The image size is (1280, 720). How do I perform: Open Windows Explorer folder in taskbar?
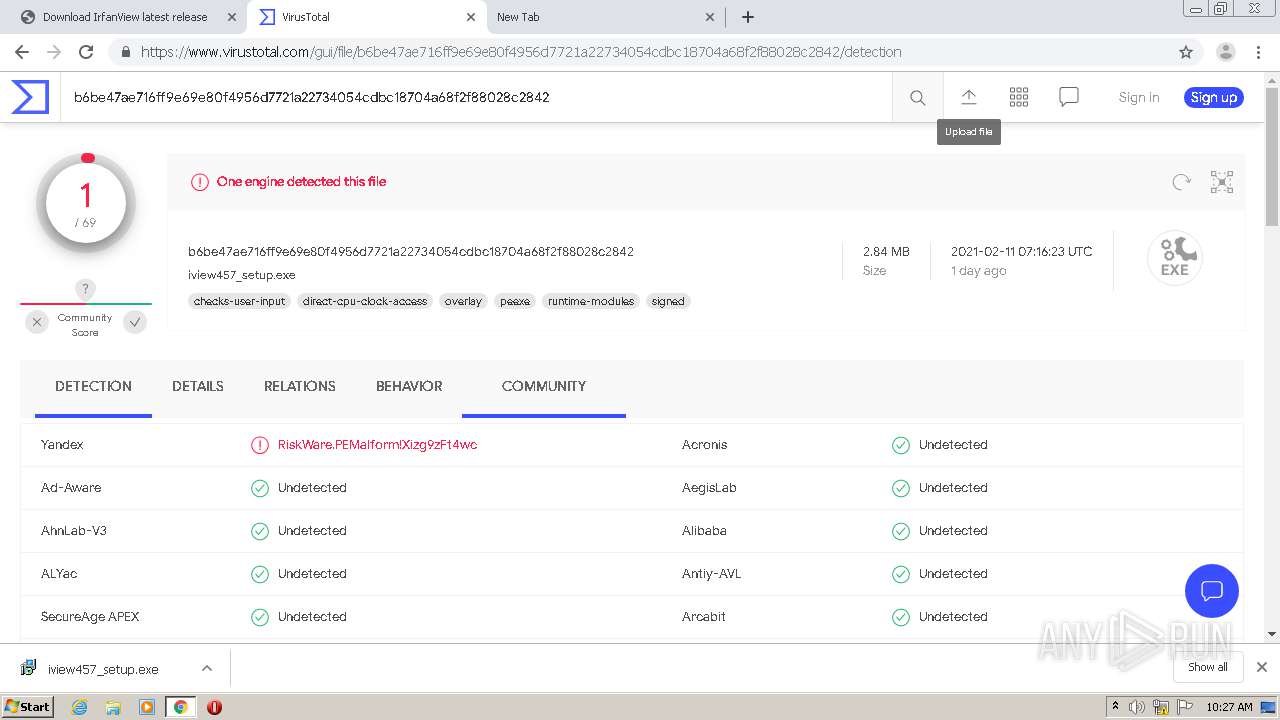(113, 707)
